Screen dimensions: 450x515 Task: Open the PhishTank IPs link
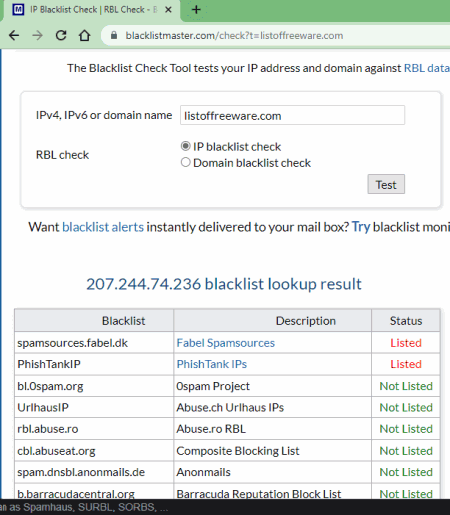pyautogui.click(x=212, y=364)
